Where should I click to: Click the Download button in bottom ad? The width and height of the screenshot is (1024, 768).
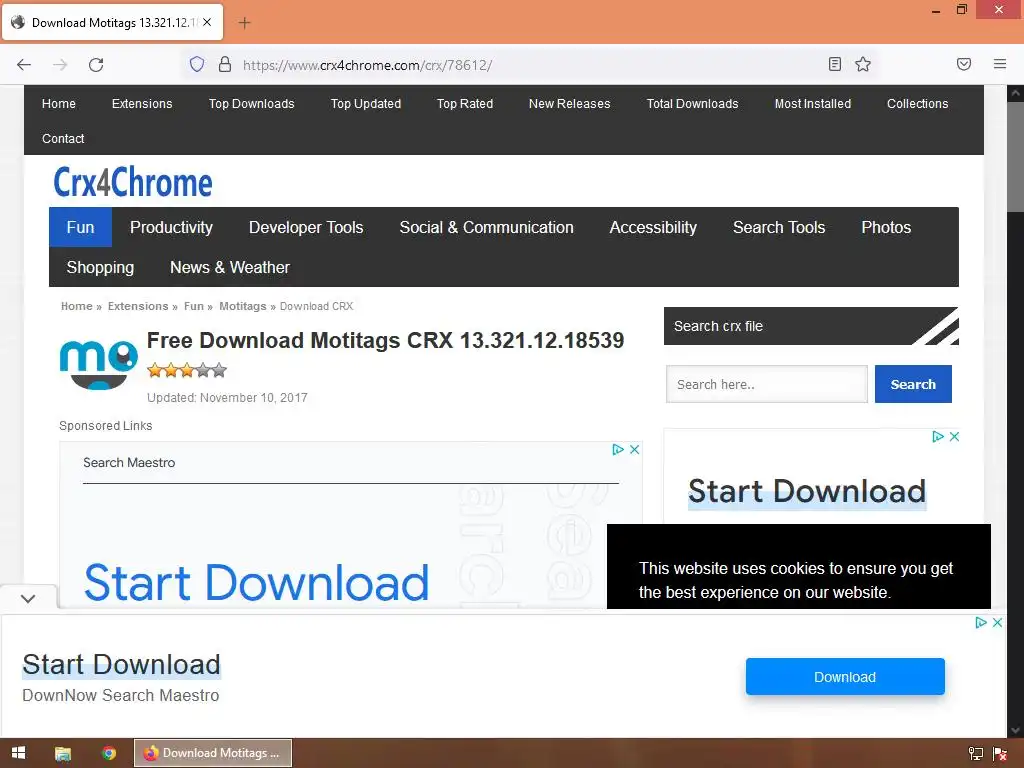(x=845, y=677)
